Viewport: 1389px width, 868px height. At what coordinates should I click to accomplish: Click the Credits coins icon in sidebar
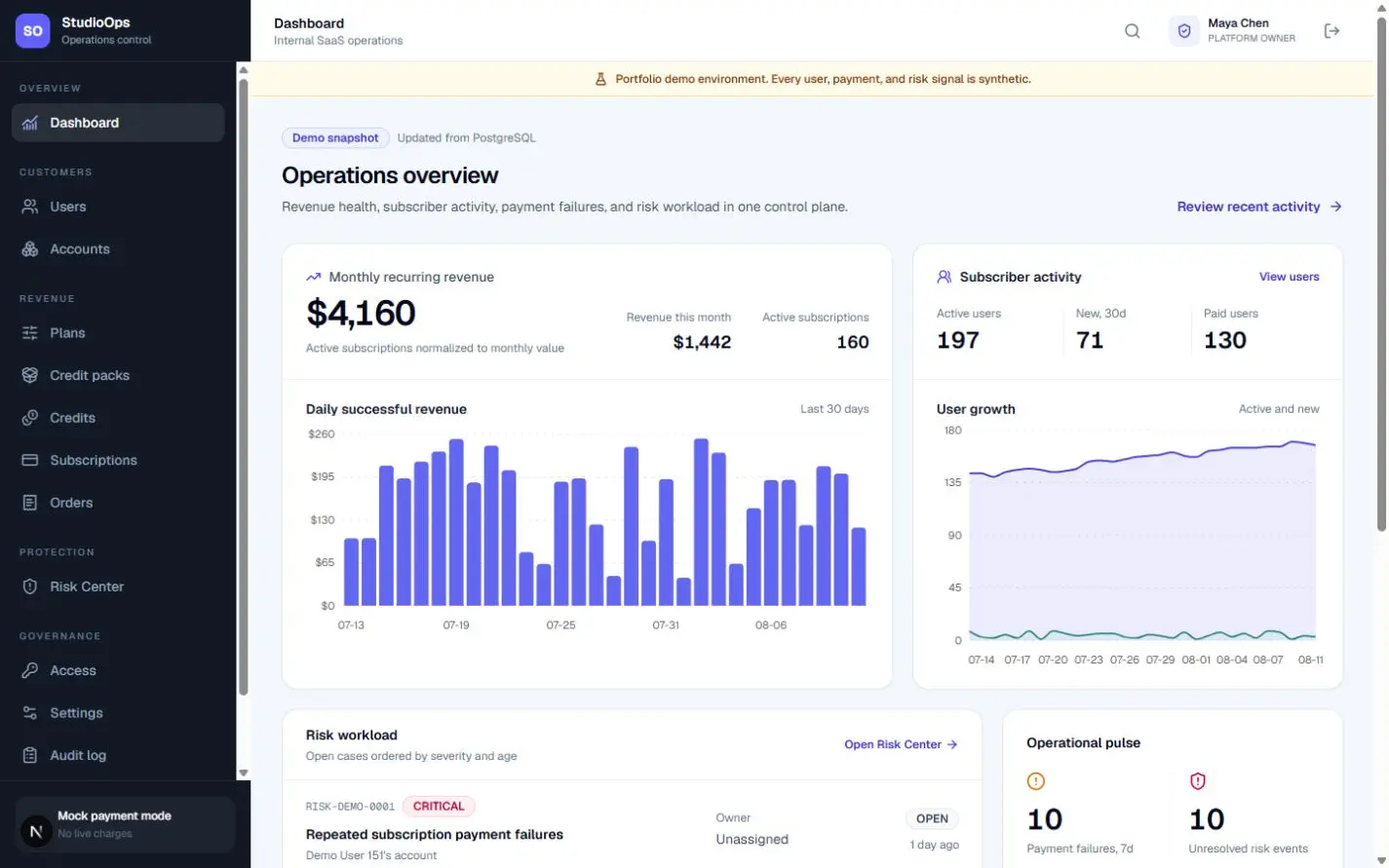pos(30,418)
